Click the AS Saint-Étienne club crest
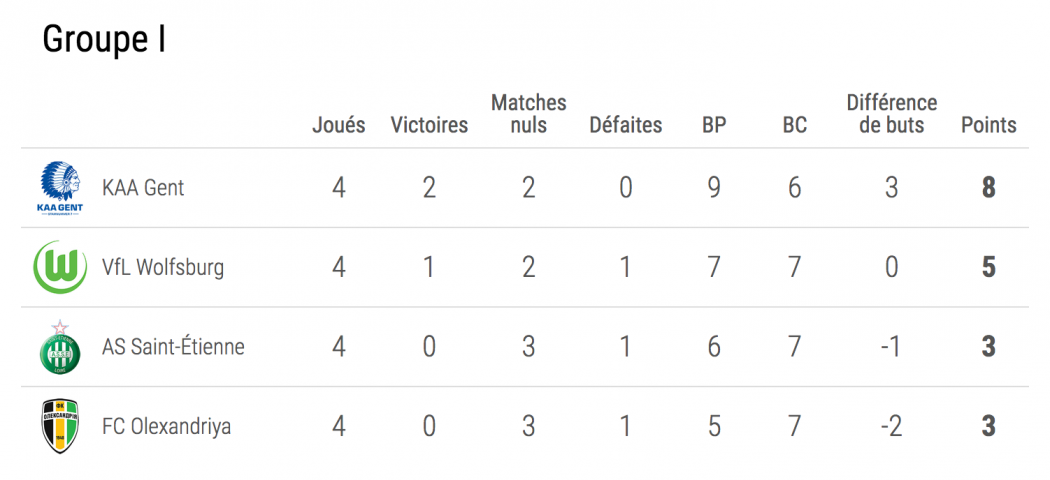 (60, 347)
